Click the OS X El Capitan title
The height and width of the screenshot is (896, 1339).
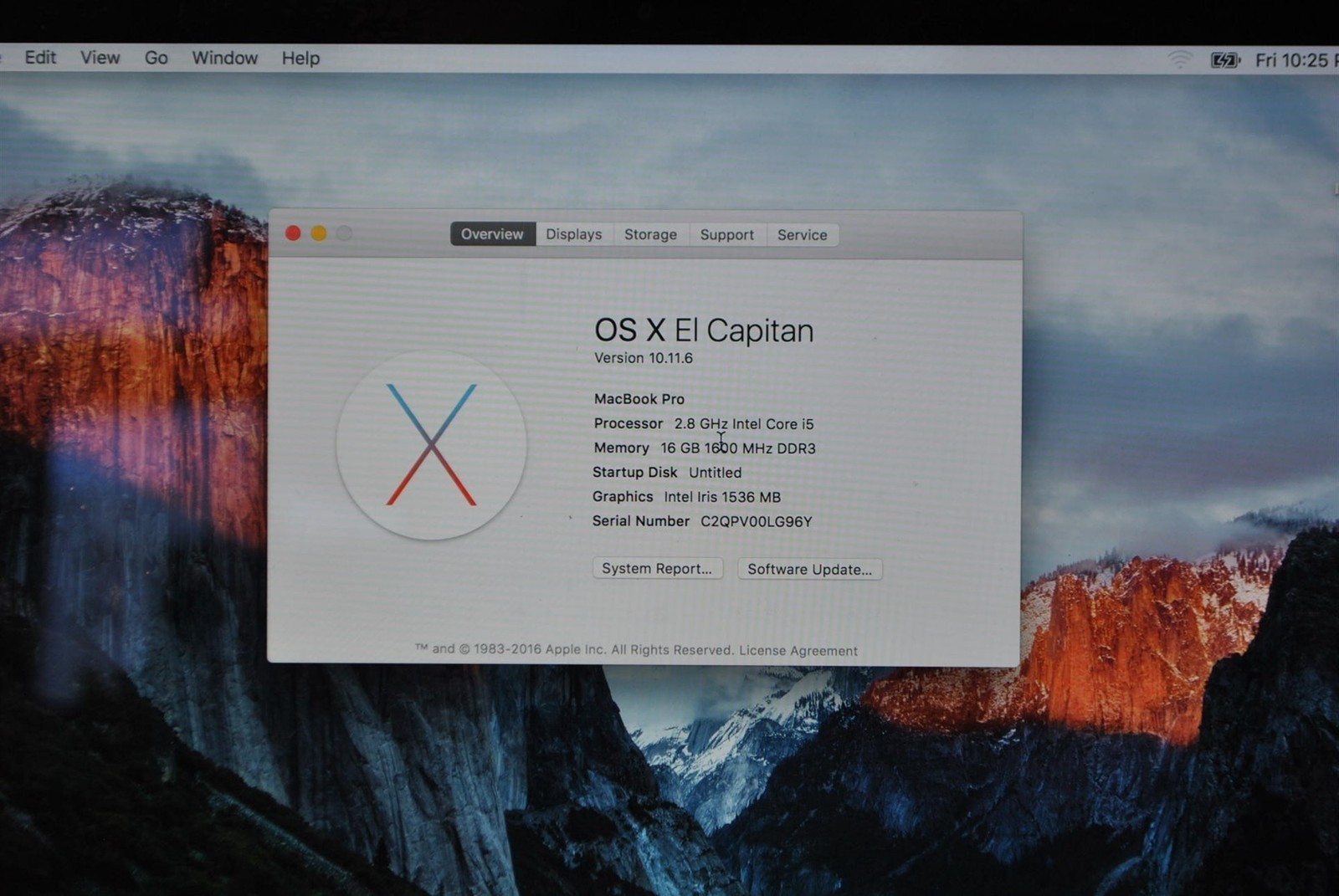pos(704,330)
